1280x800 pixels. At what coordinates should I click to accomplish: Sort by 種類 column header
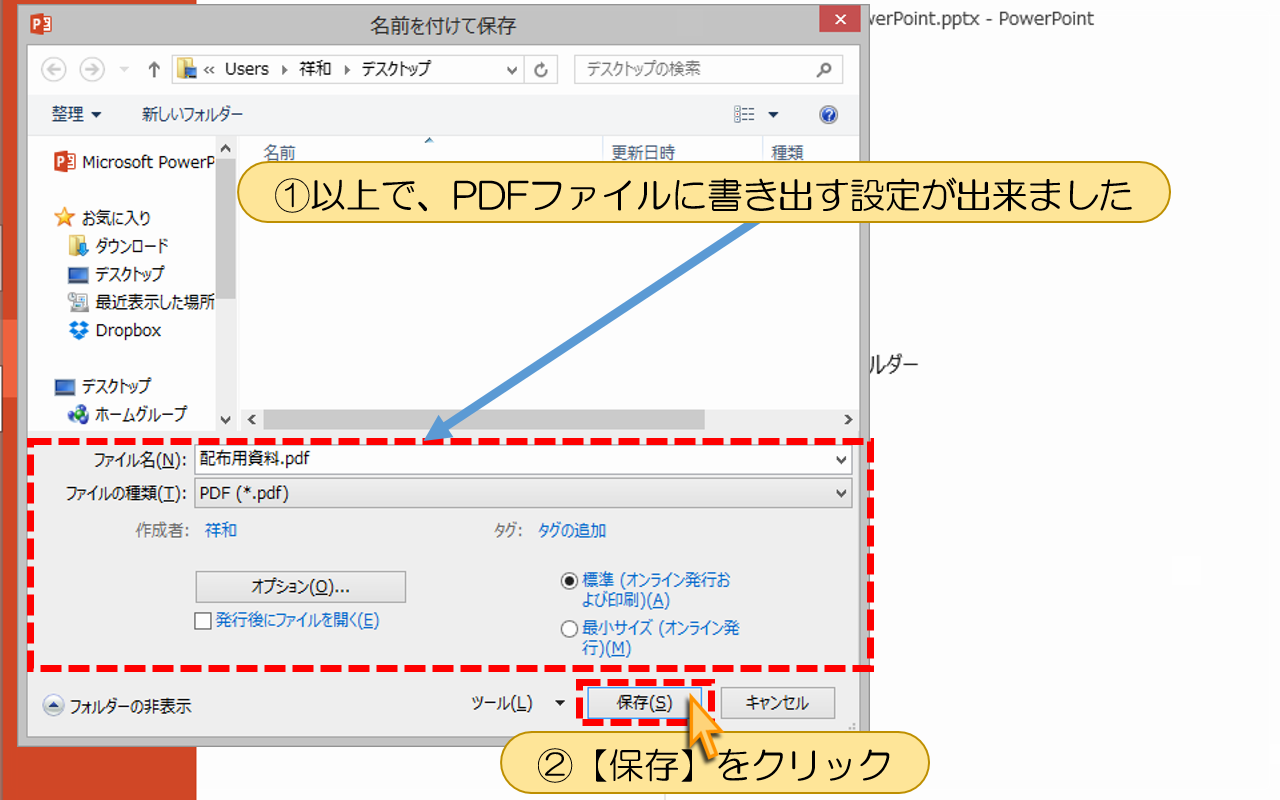pos(788,153)
